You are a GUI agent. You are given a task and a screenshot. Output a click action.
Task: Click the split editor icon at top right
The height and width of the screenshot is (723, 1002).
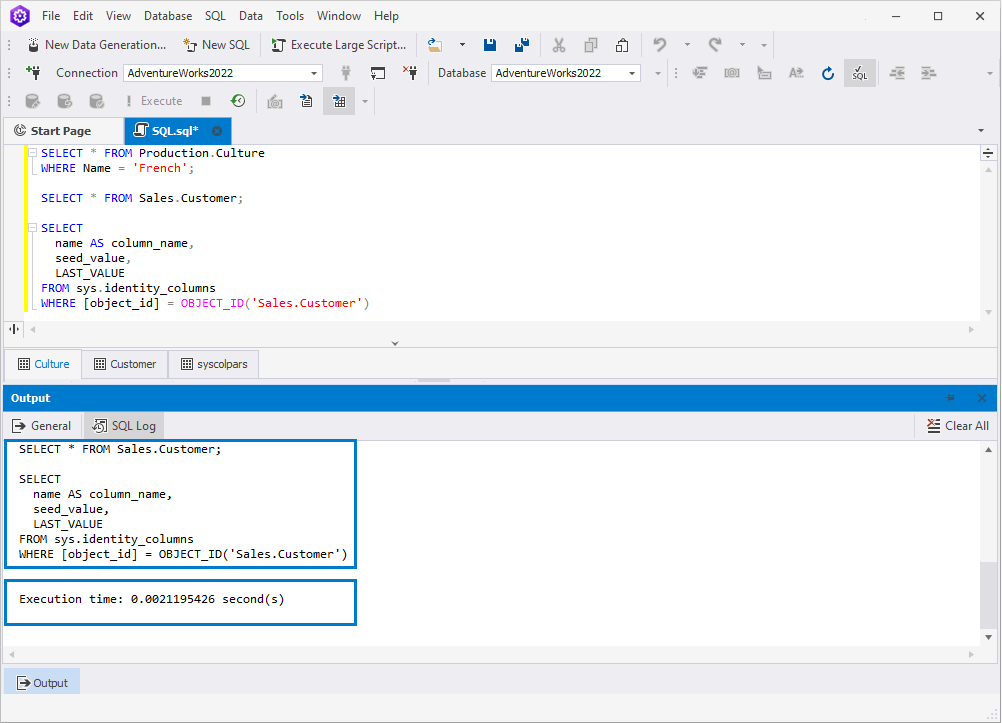pos(987,153)
